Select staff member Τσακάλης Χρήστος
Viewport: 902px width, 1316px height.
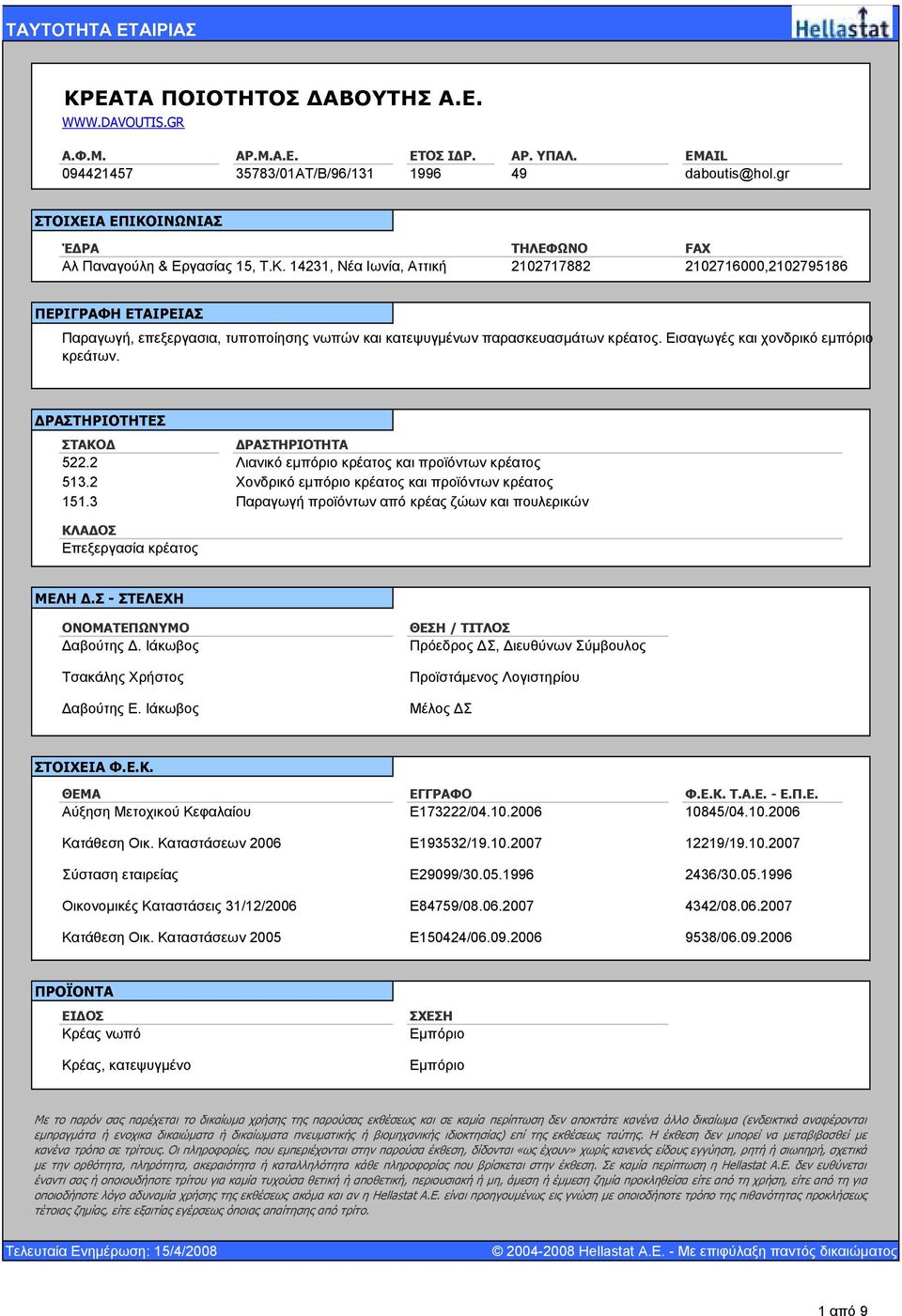click(123, 676)
